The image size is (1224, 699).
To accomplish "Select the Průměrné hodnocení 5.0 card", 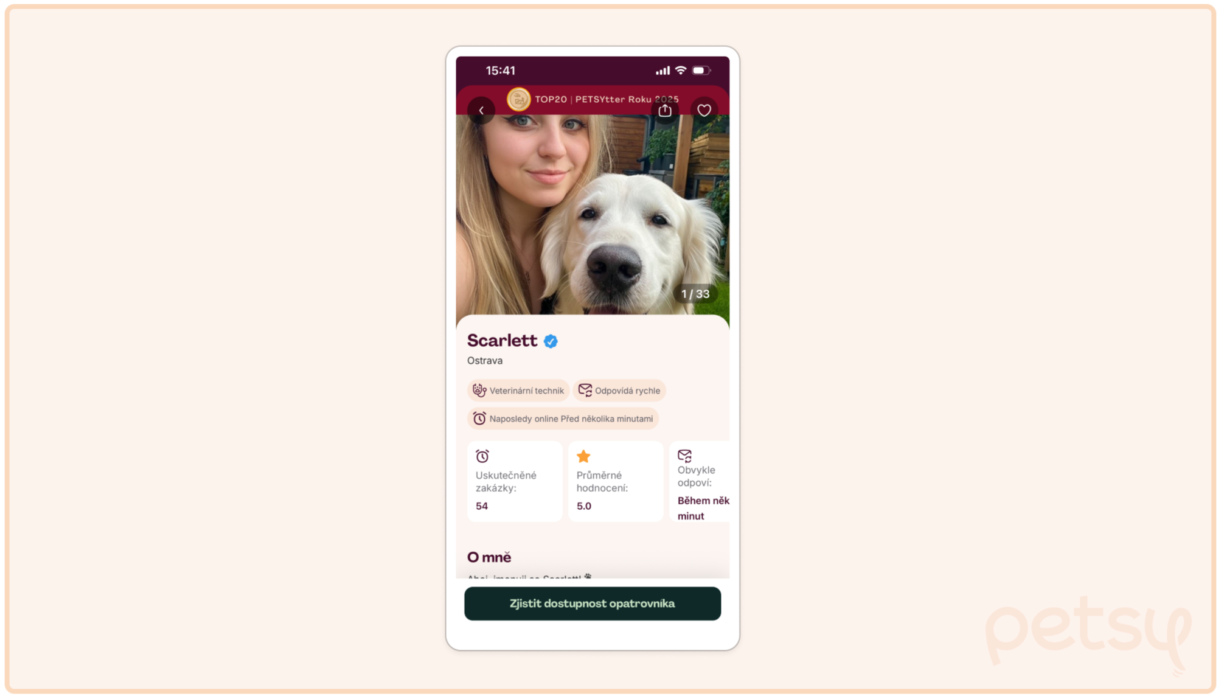I will click(x=616, y=481).
